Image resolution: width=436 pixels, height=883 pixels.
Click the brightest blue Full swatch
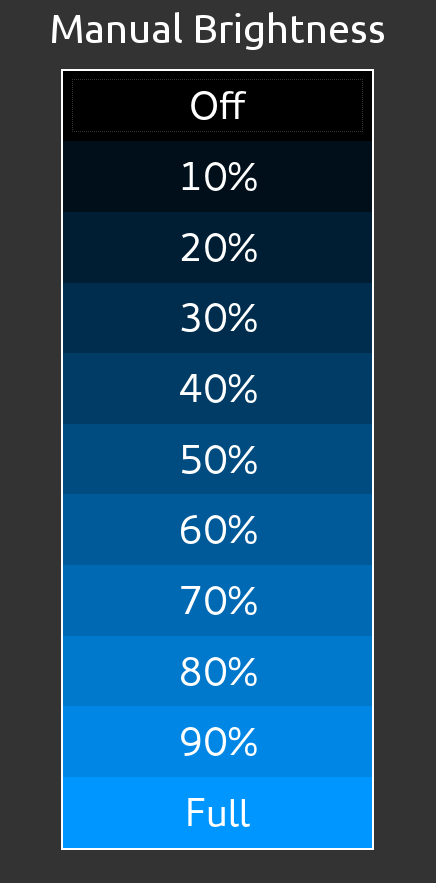[x=217, y=813]
